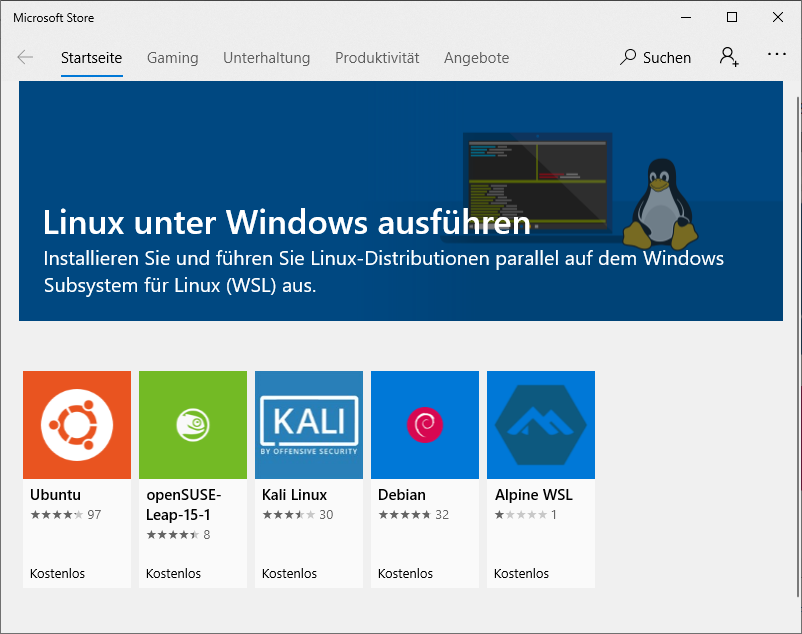The width and height of the screenshot is (802, 634).
Task: Open the Alpine WSL mountain logo tile
Action: 541,425
